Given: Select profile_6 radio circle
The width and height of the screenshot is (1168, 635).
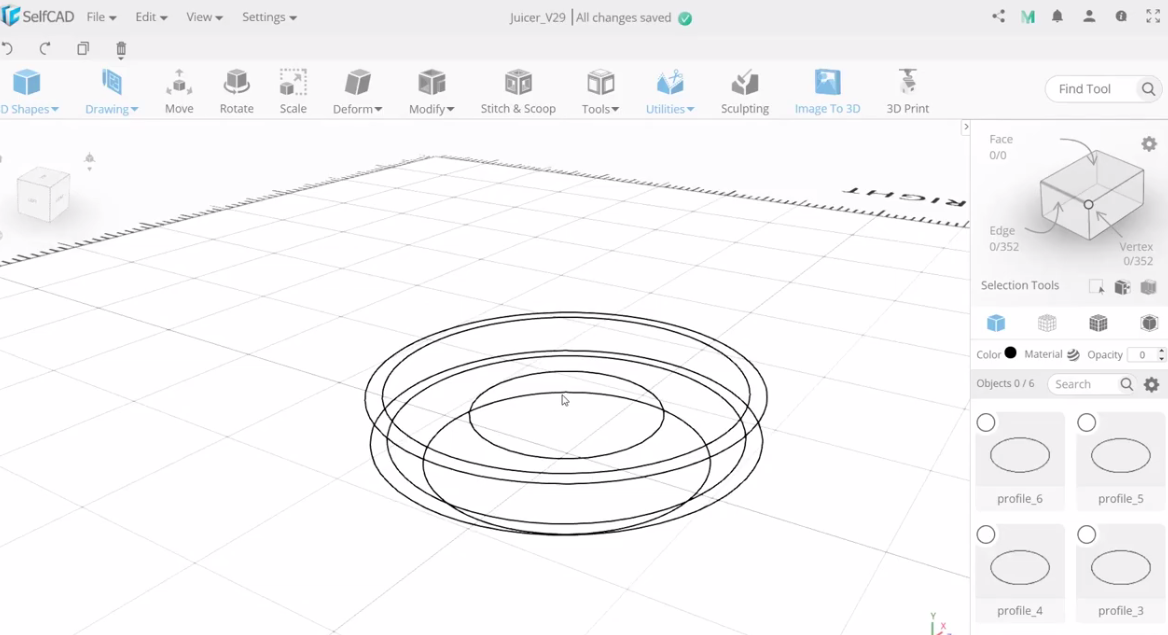Looking at the screenshot, I should click(986, 423).
